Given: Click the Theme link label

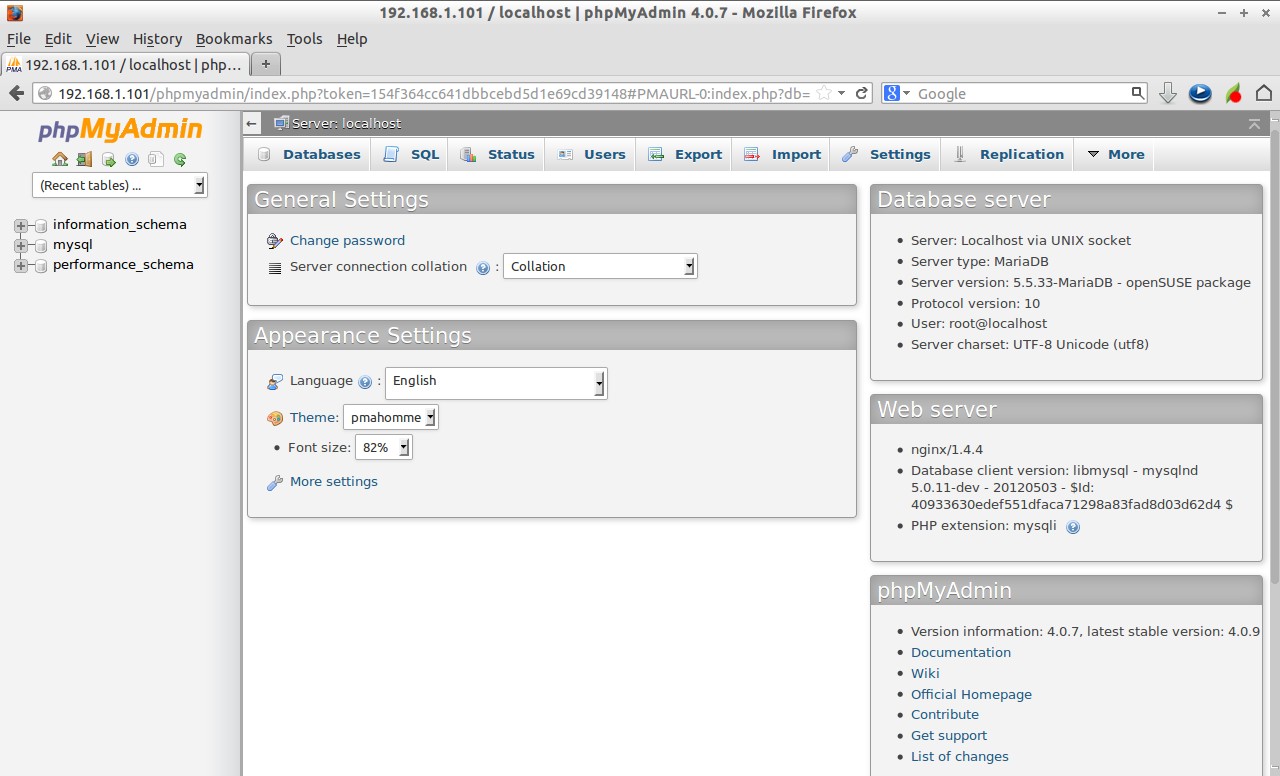Looking at the screenshot, I should pos(313,417).
